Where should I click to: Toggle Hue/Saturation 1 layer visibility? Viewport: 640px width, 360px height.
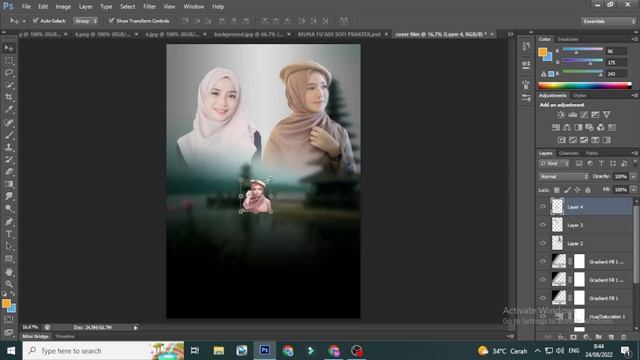point(543,316)
